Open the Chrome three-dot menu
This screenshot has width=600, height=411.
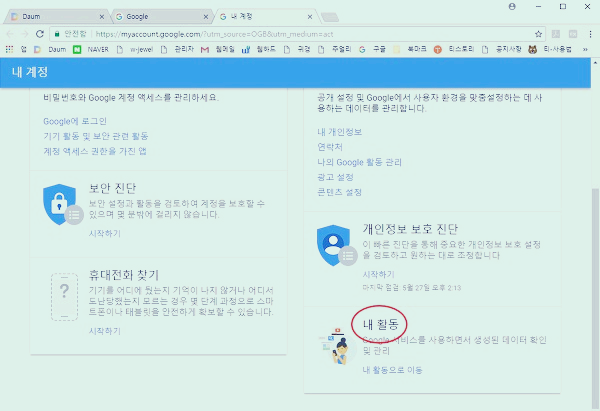coord(590,34)
